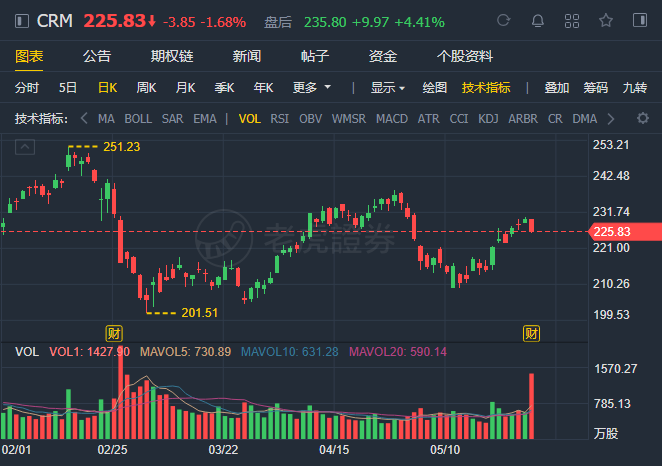
Task: Select the MACD indicator
Action: [x=392, y=119]
